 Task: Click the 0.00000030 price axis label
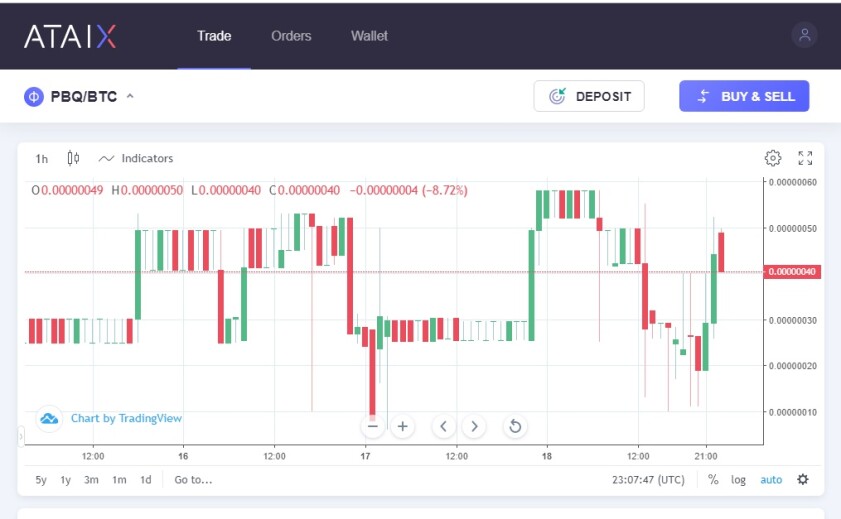tap(793, 321)
